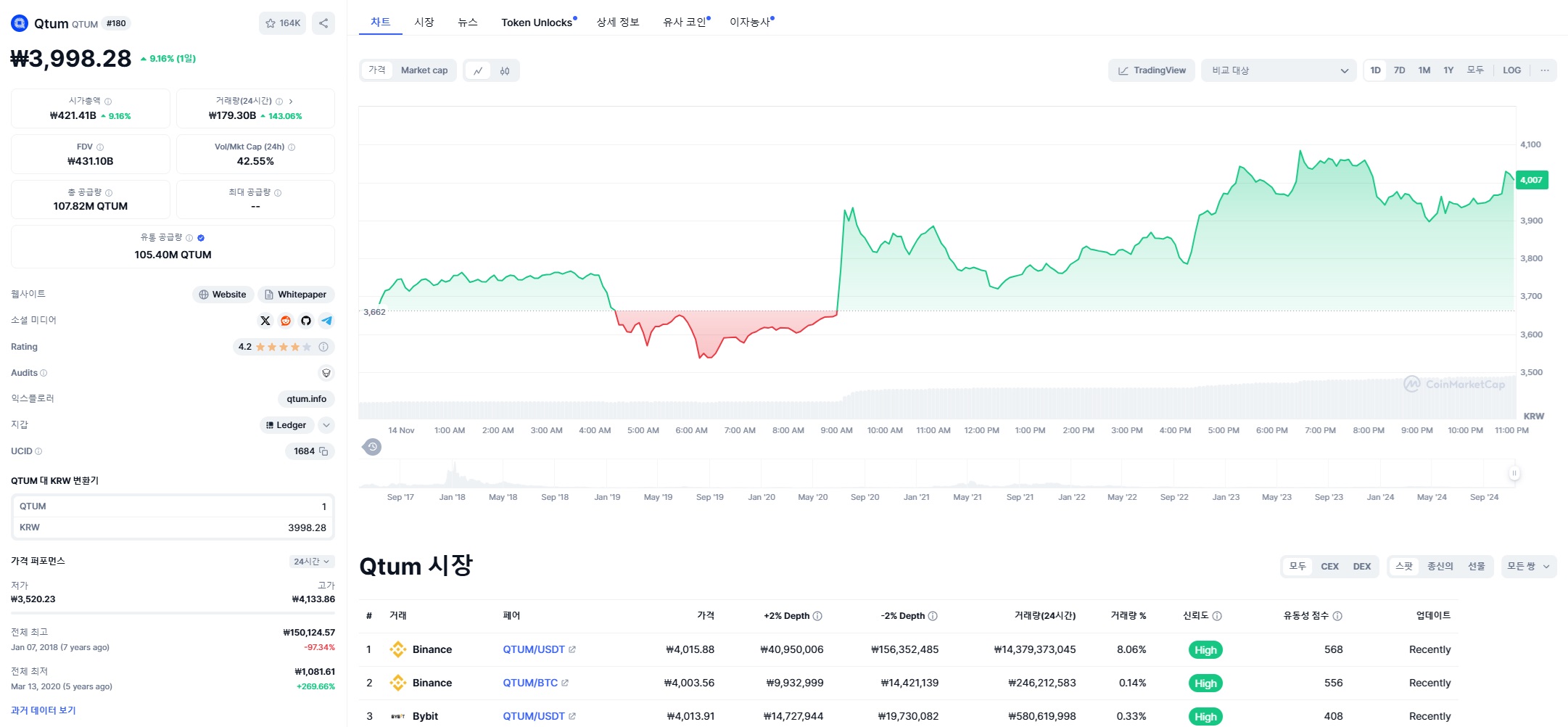Click the Bybit logo in row 3

[x=397, y=716]
